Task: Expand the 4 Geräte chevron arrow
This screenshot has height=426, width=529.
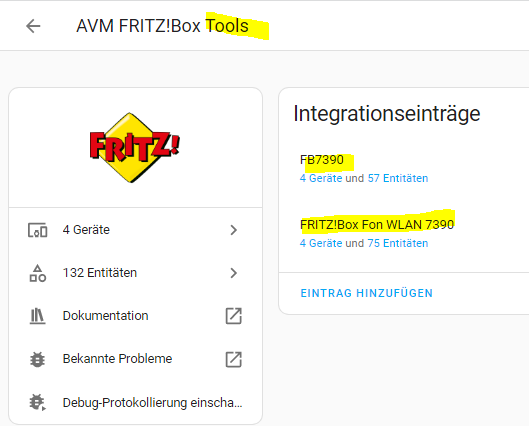Action: [x=233, y=230]
